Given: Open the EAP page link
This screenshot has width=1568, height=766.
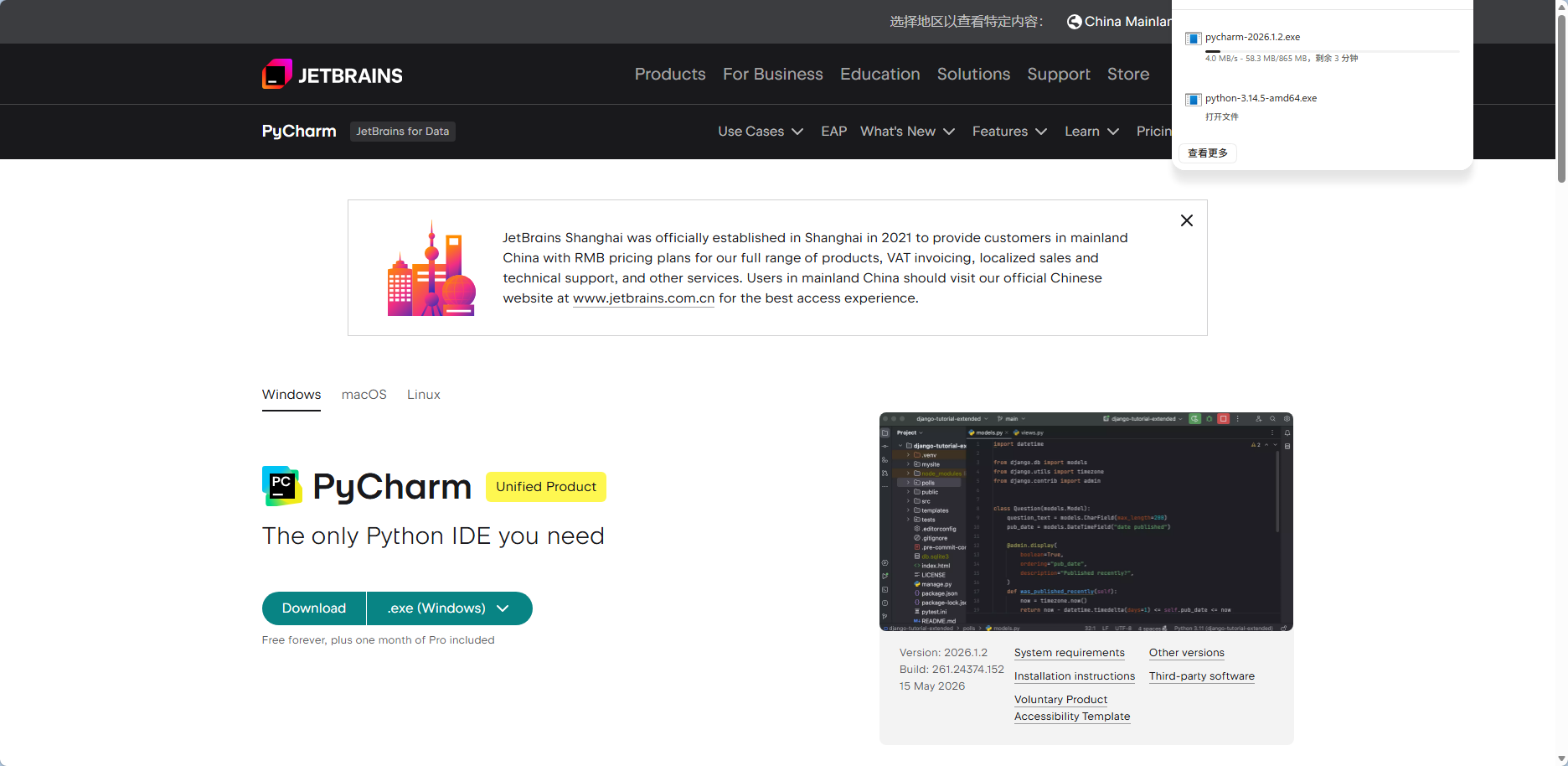Looking at the screenshot, I should click(834, 132).
